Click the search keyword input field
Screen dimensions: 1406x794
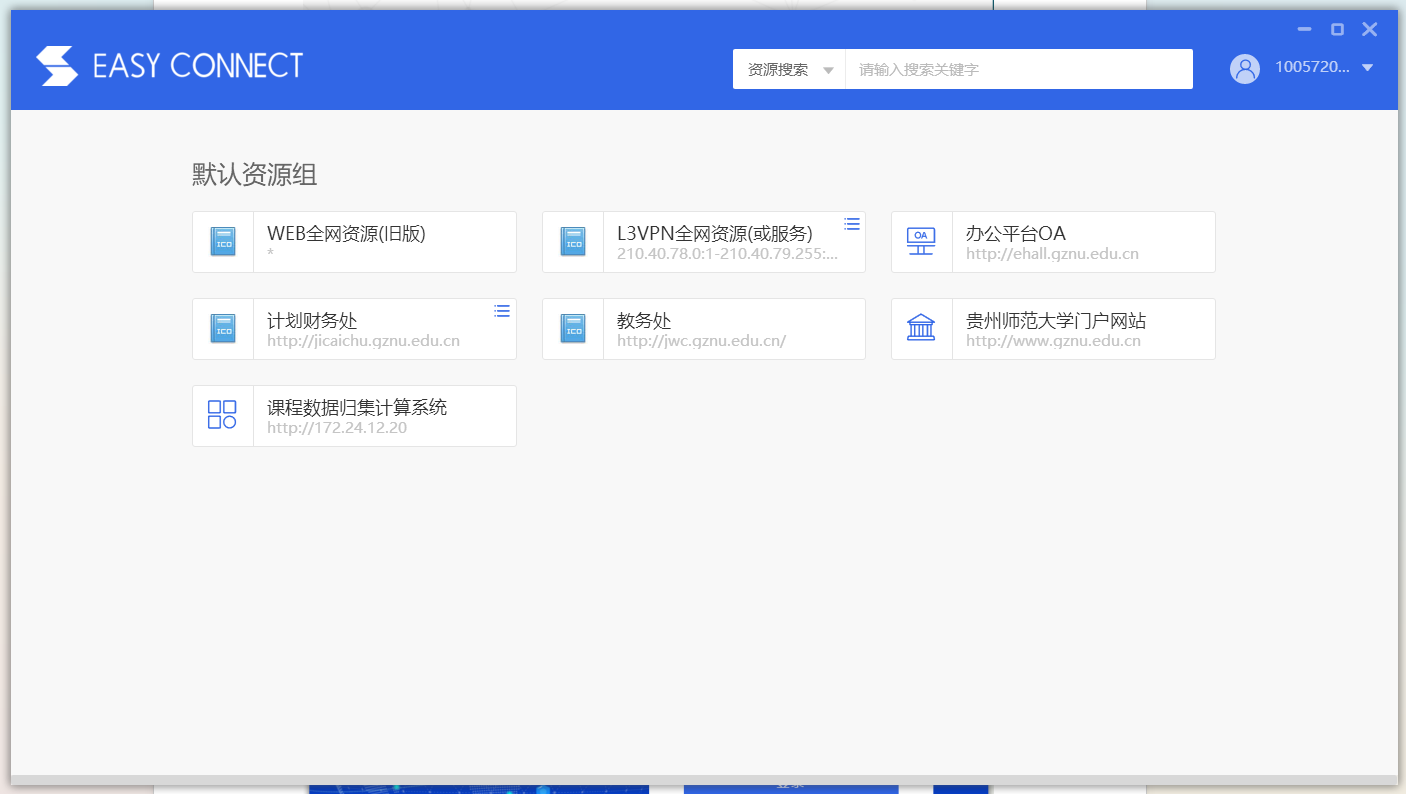pos(1019,68)
